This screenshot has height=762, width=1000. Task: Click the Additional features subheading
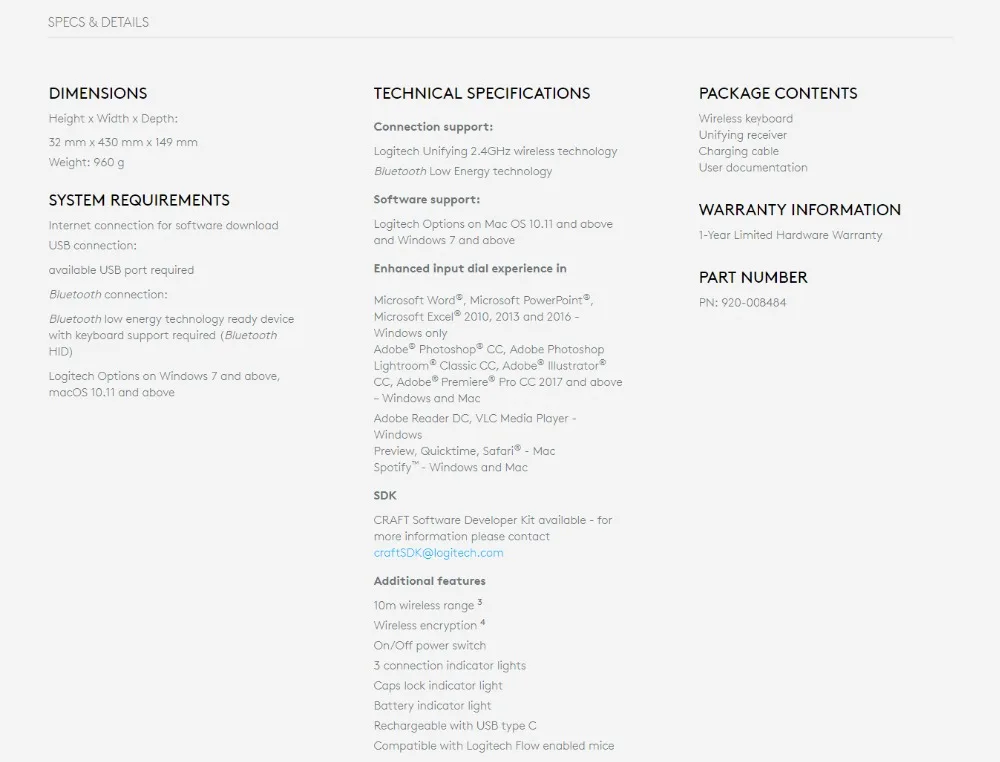[x=430, y=581]
